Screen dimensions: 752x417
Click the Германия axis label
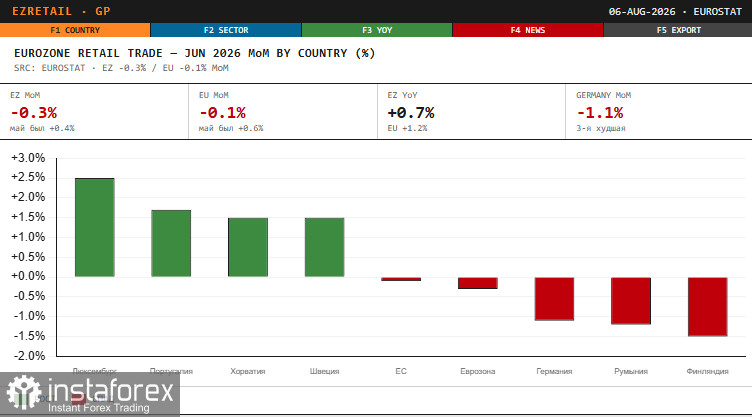(554, 371)
